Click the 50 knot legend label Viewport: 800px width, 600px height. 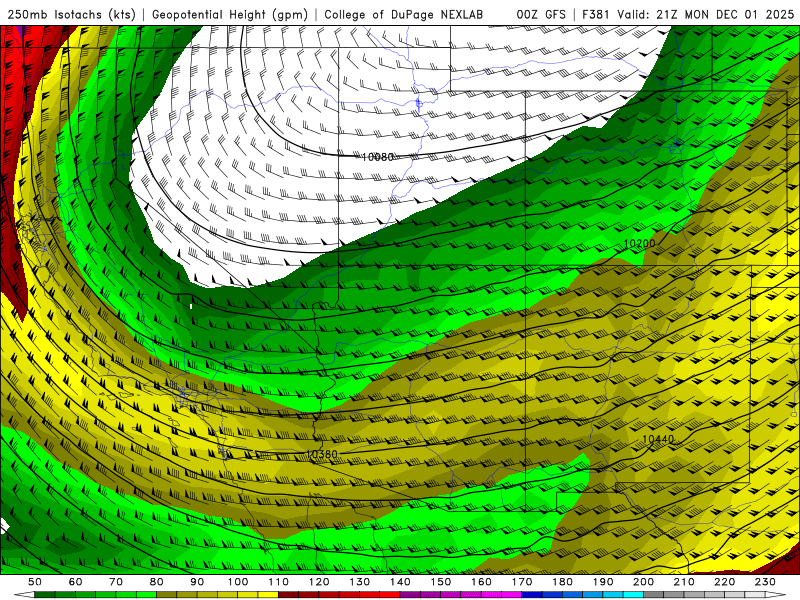(x=35, y=582)
